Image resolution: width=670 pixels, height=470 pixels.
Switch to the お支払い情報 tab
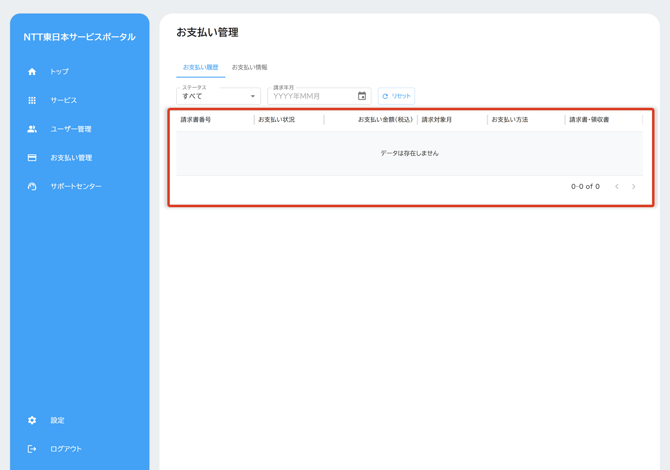point(250,68)
